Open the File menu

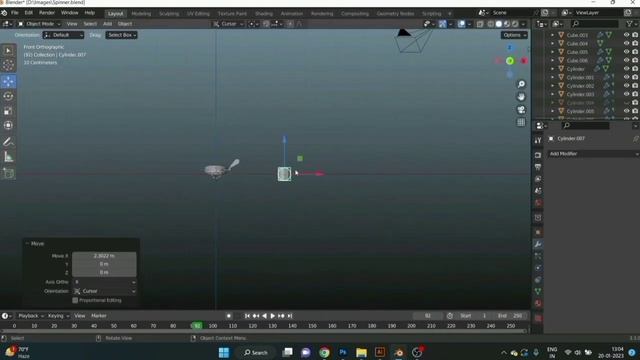pyautogui.click(x=15, y=13)
